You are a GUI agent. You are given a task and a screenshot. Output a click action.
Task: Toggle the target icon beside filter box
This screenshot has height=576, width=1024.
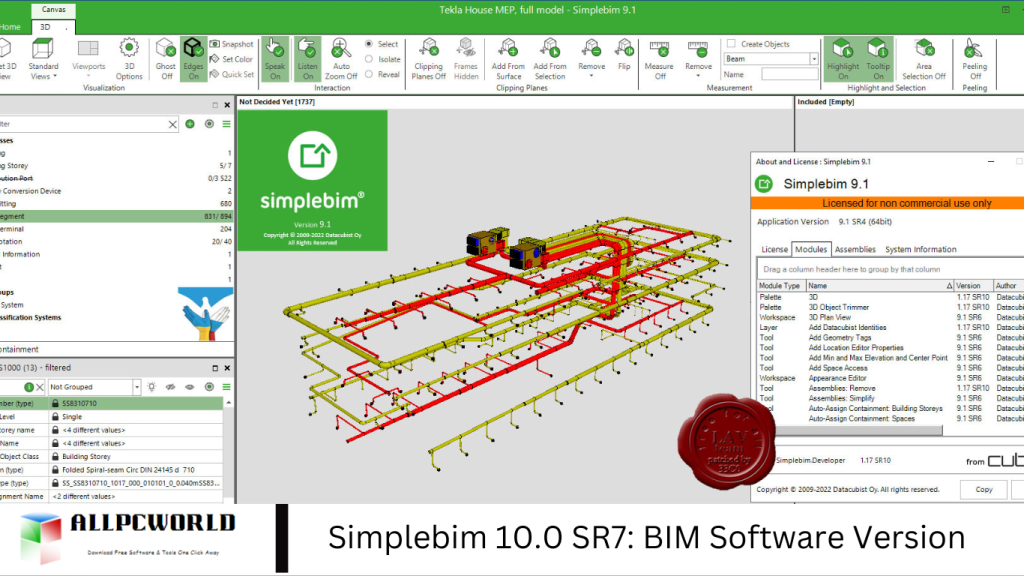pyautogui.click(x=209, y=124)
